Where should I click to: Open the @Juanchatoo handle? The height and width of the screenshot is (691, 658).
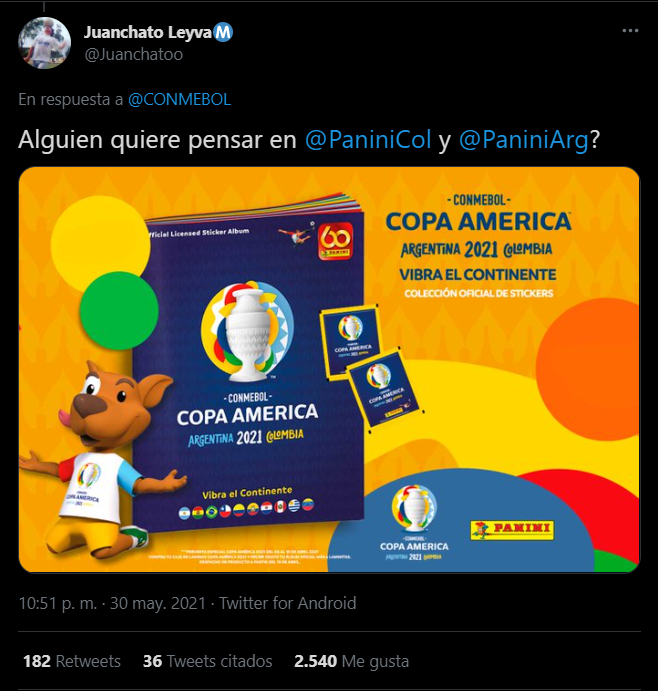coord(134,55)
